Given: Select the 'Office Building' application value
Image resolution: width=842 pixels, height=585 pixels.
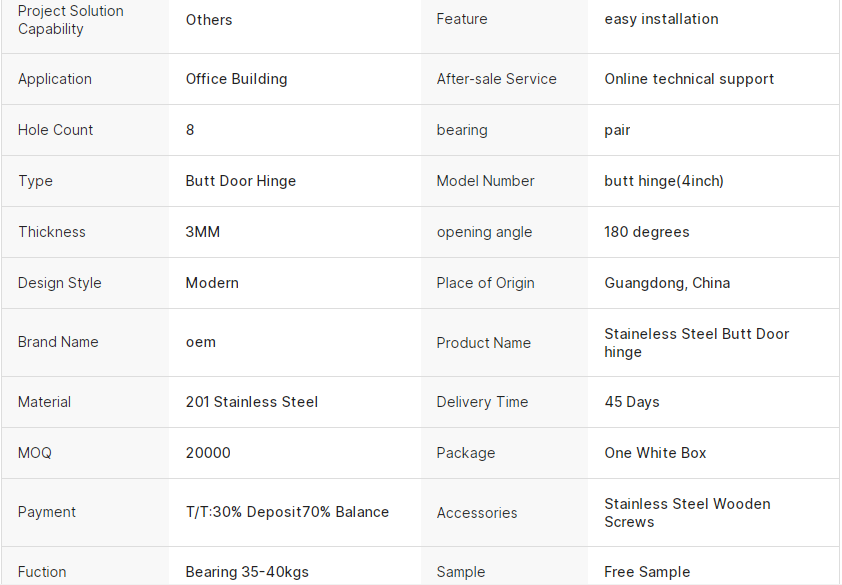Looking at the screenshot, I should click(236, 79).
